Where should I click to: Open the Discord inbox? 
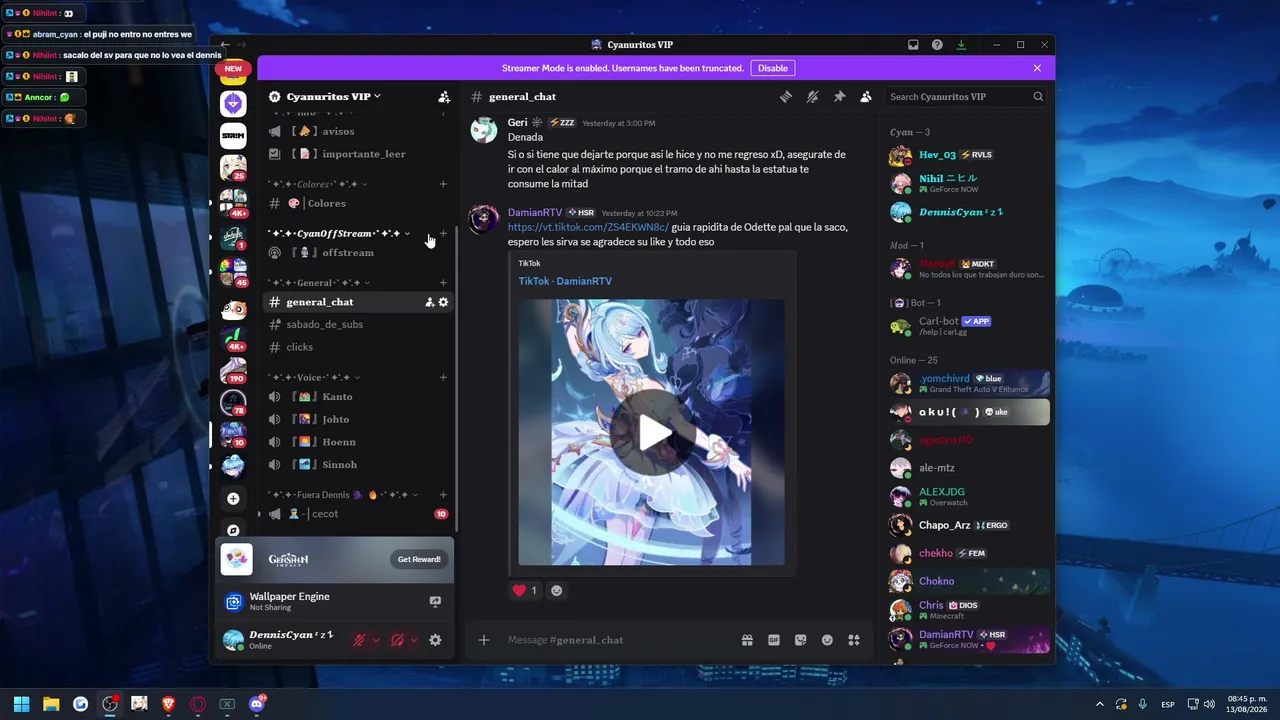coord(913,45)
